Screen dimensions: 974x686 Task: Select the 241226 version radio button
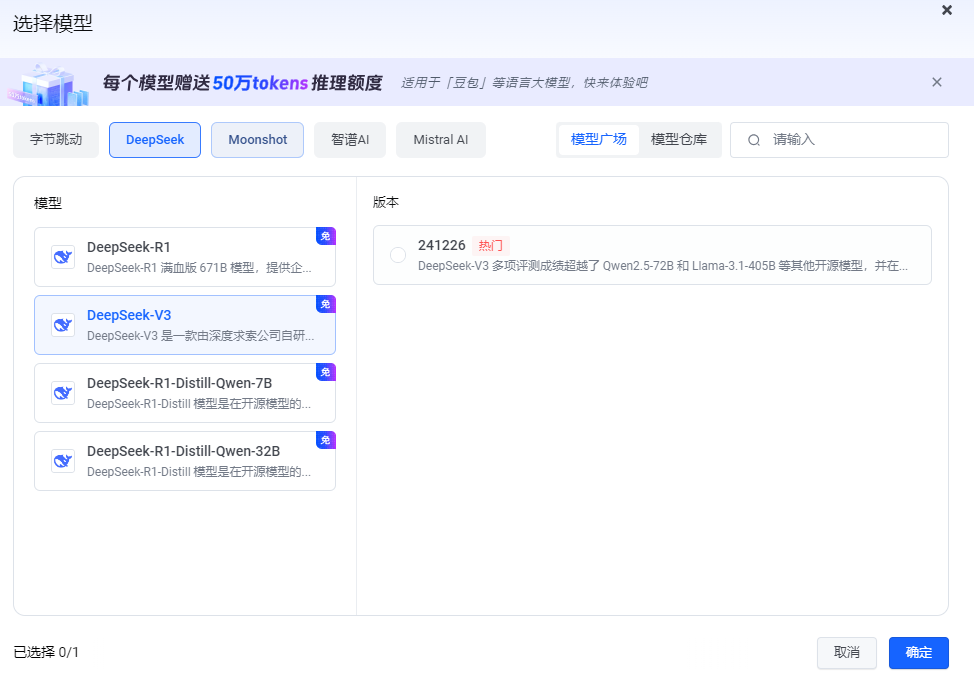tap(398, 255)
